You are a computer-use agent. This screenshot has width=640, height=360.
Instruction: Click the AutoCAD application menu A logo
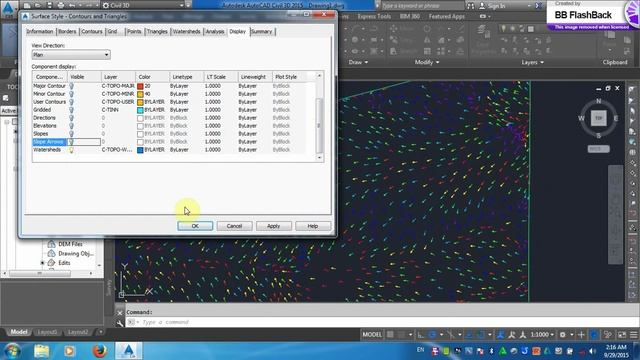[x=8, y=8]
